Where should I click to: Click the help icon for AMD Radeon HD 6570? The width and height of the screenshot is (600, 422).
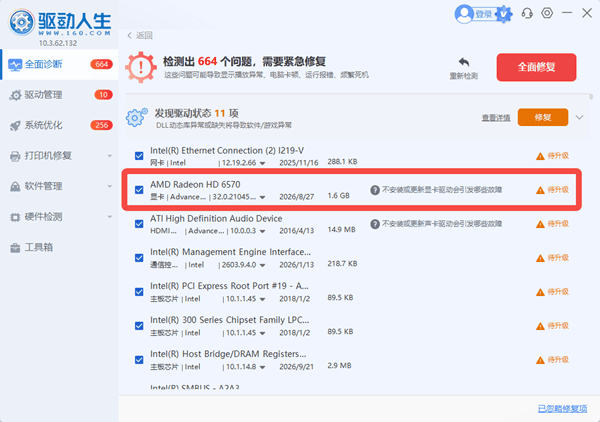point(375,190)
